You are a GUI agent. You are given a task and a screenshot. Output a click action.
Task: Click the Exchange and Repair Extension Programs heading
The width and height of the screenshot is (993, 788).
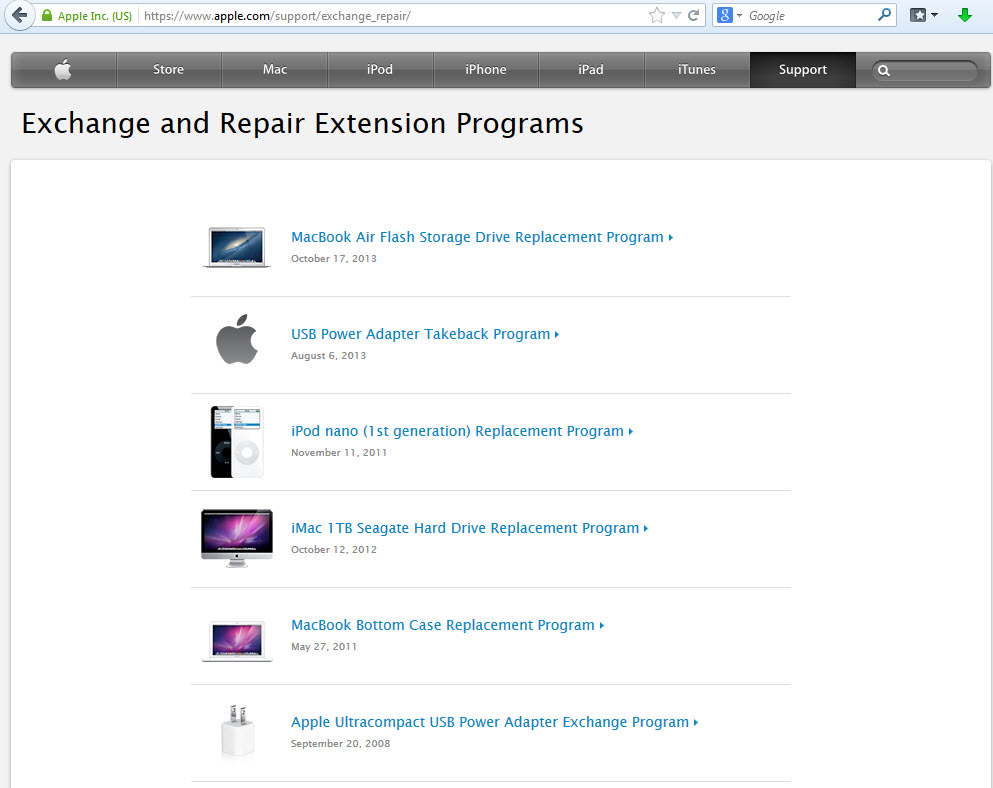(302, 124)
